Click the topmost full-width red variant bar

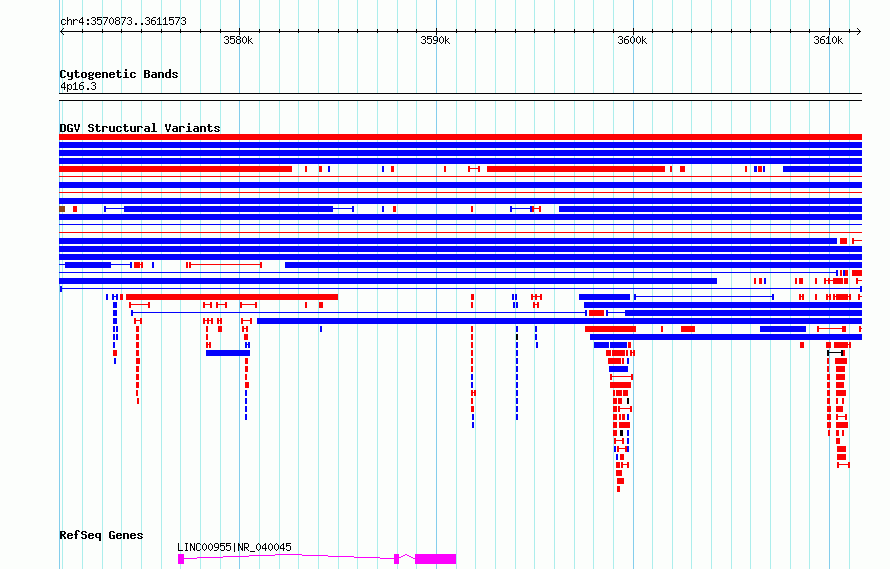click(x=460, y=137)
